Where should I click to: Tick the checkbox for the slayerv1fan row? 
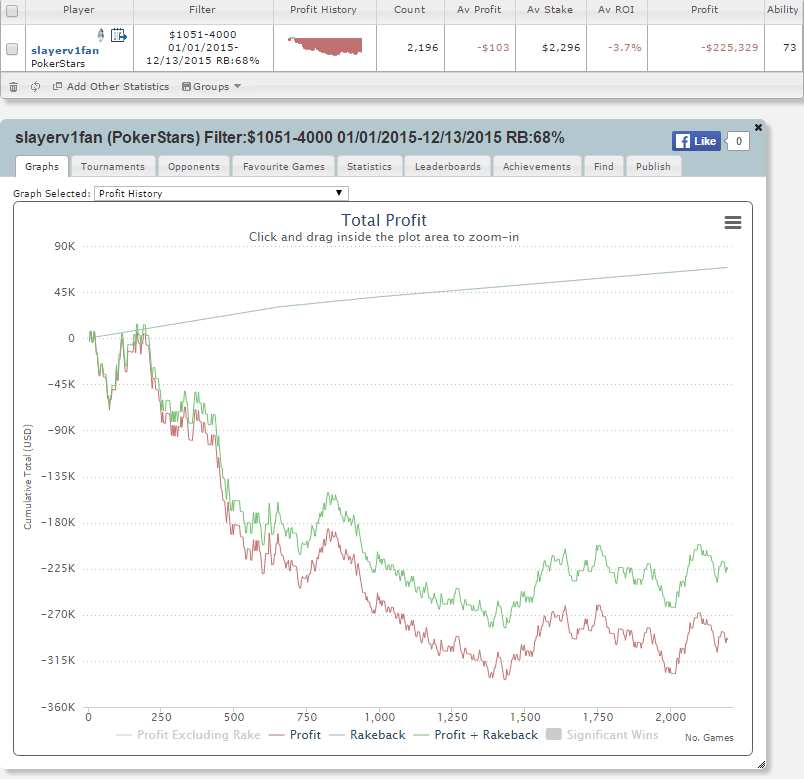click(x=12, y=49)
